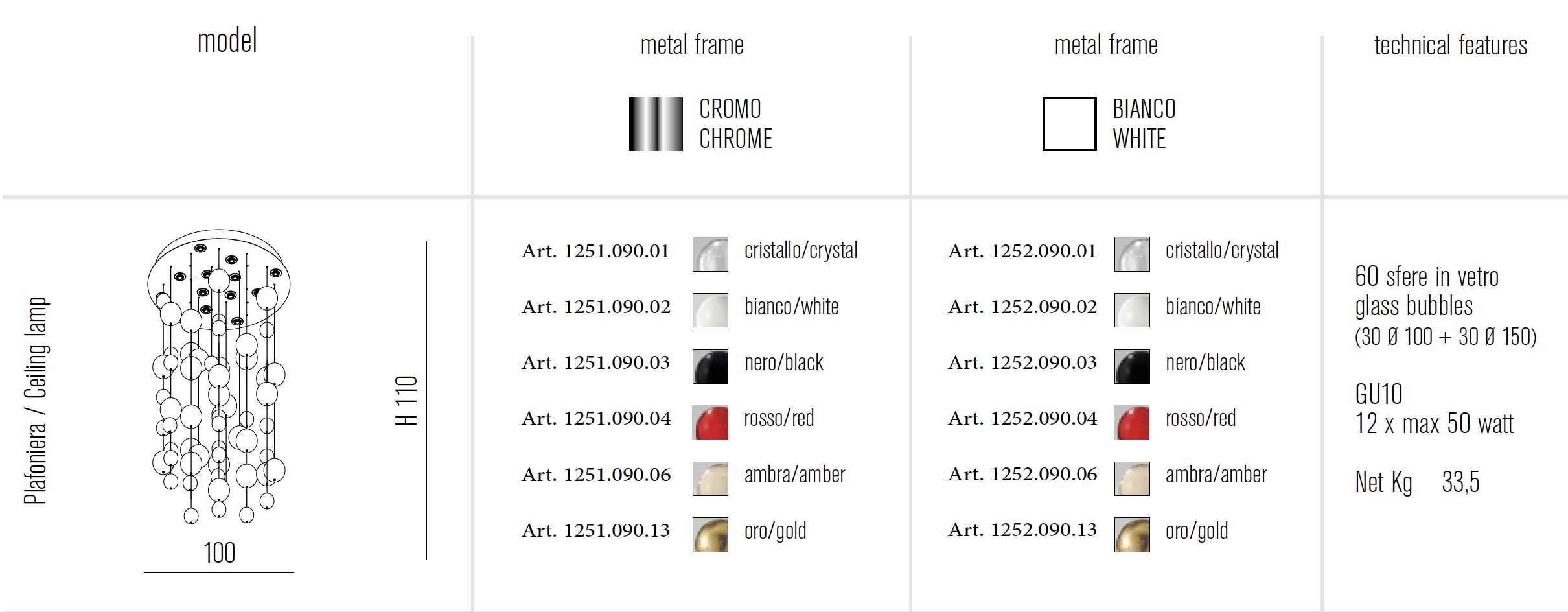Click the chrome metal frame swatch

(x=656, y=124)
